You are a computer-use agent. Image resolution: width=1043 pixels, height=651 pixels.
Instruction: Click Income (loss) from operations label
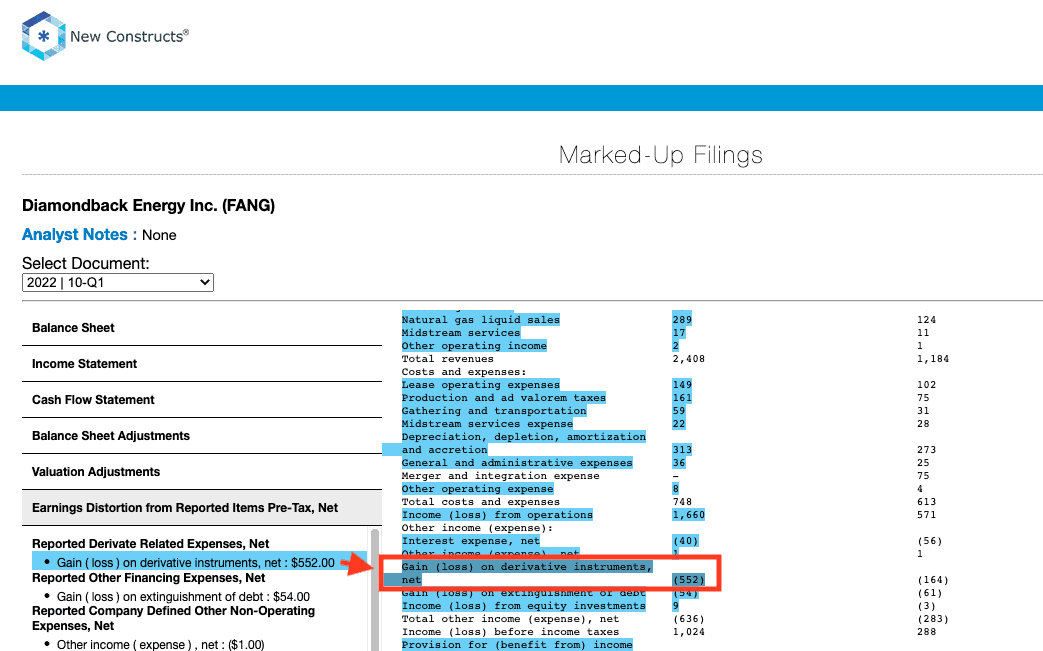click(x=497, y=515)
